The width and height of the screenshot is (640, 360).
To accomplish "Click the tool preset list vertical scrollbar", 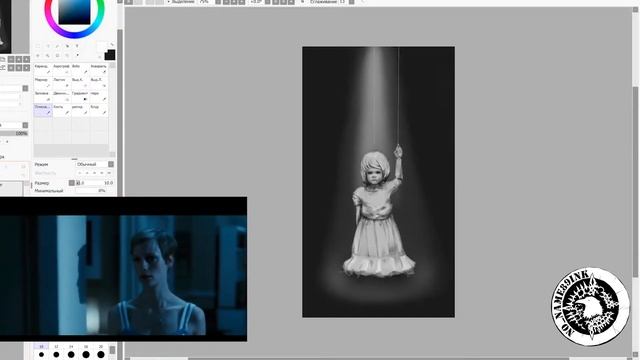I will pos(112,109).
